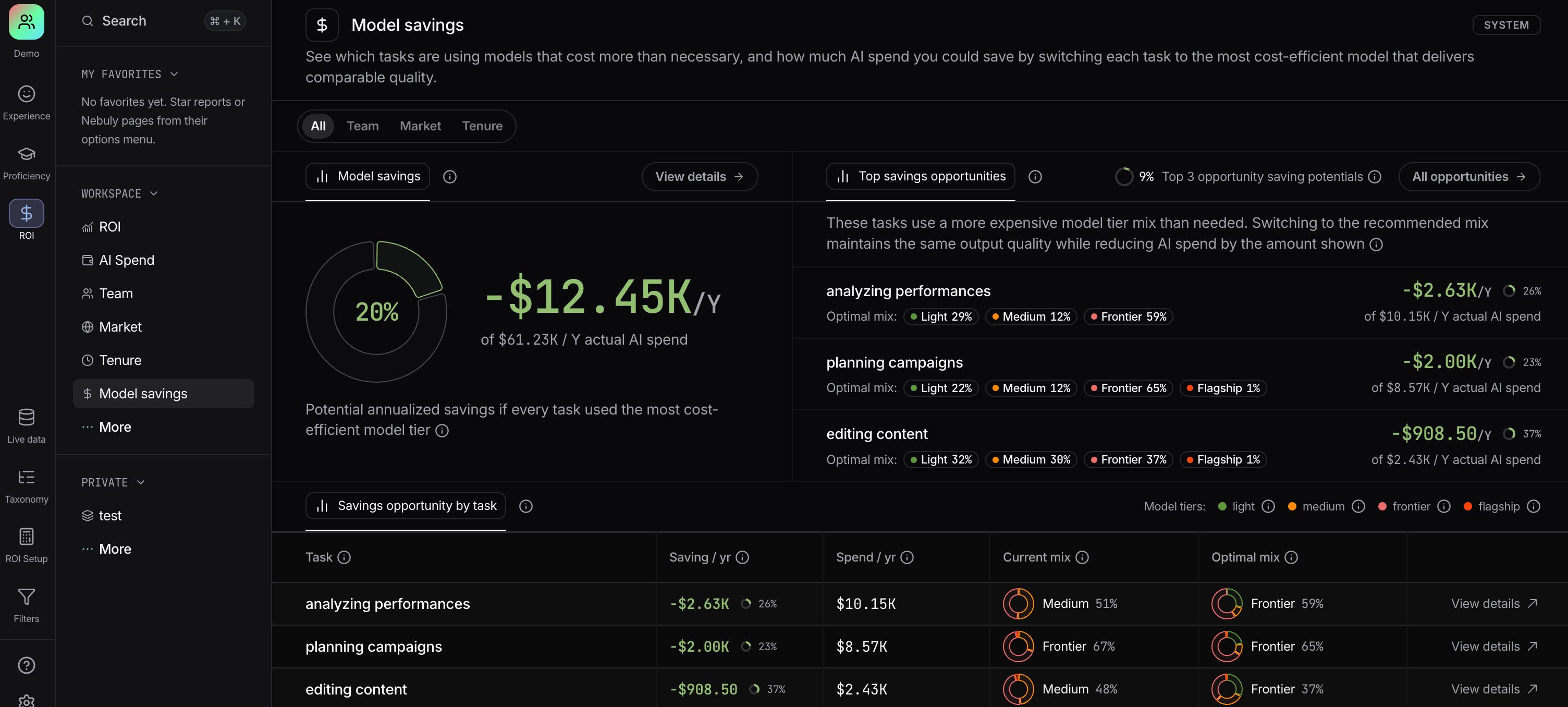Click the help question mark icon
Screen dimensions: 1568x707
pos(26,665)
